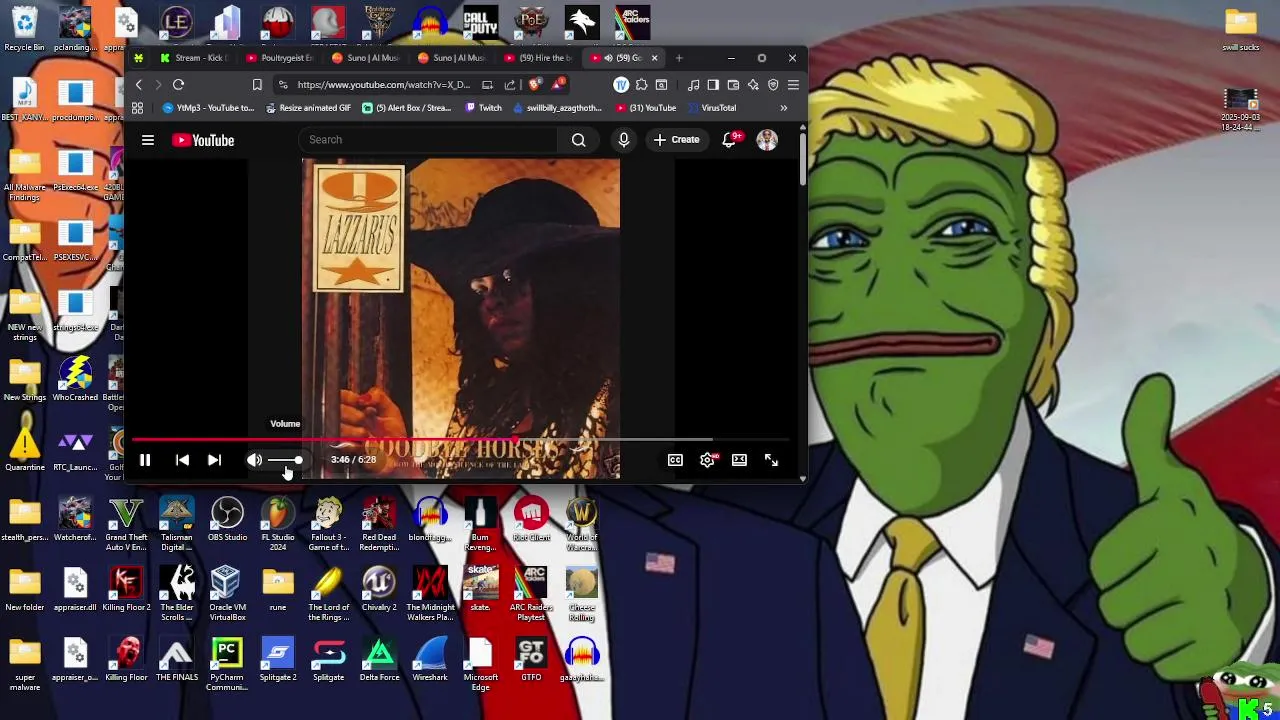Screen dimensions: 1280x720
Task: Open the Twitch bookmark
Action: pyautogui.click(x=484, y=108)
